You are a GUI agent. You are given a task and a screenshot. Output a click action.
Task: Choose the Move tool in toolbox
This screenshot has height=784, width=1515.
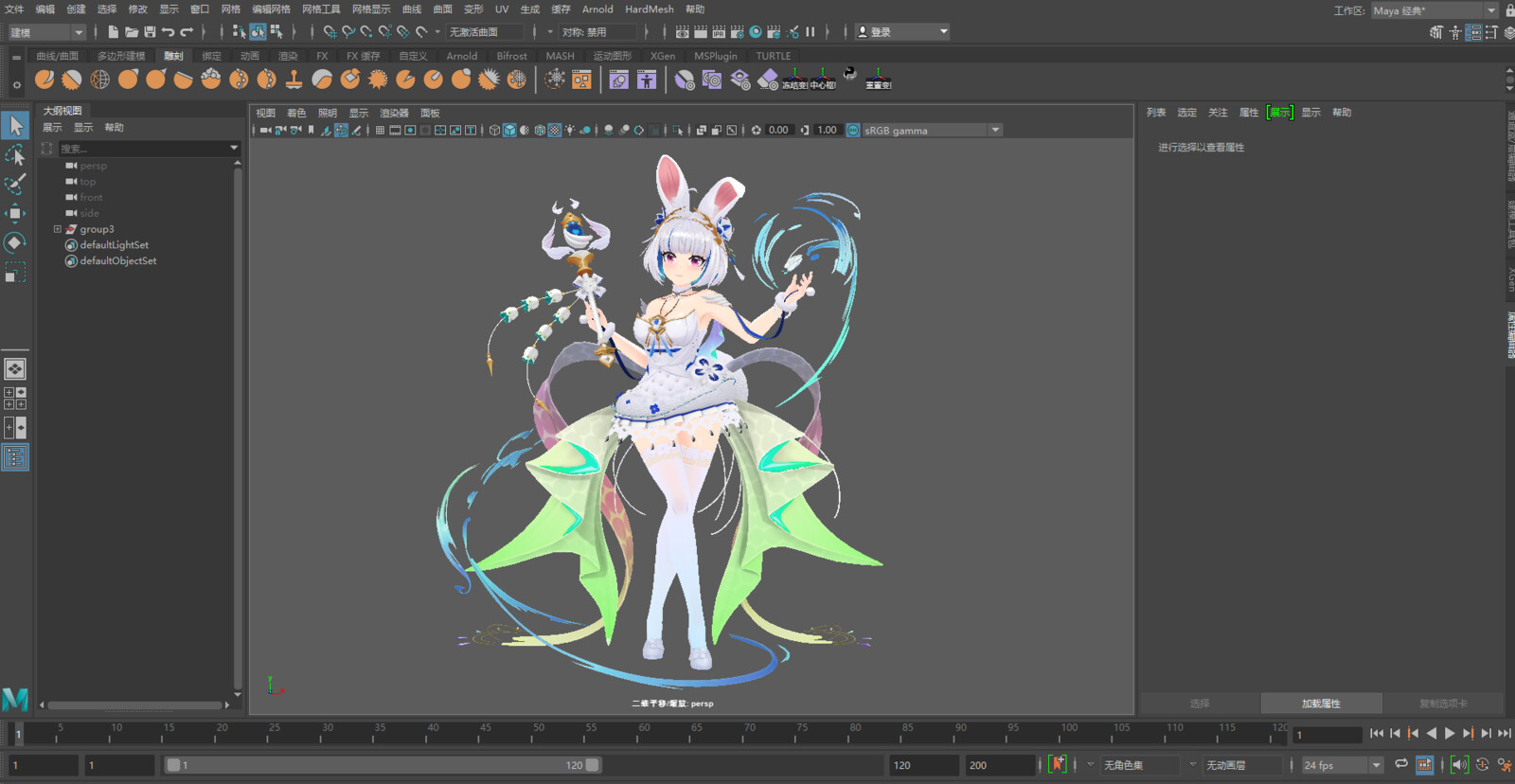pyautogui.click(x=15, y=213)
